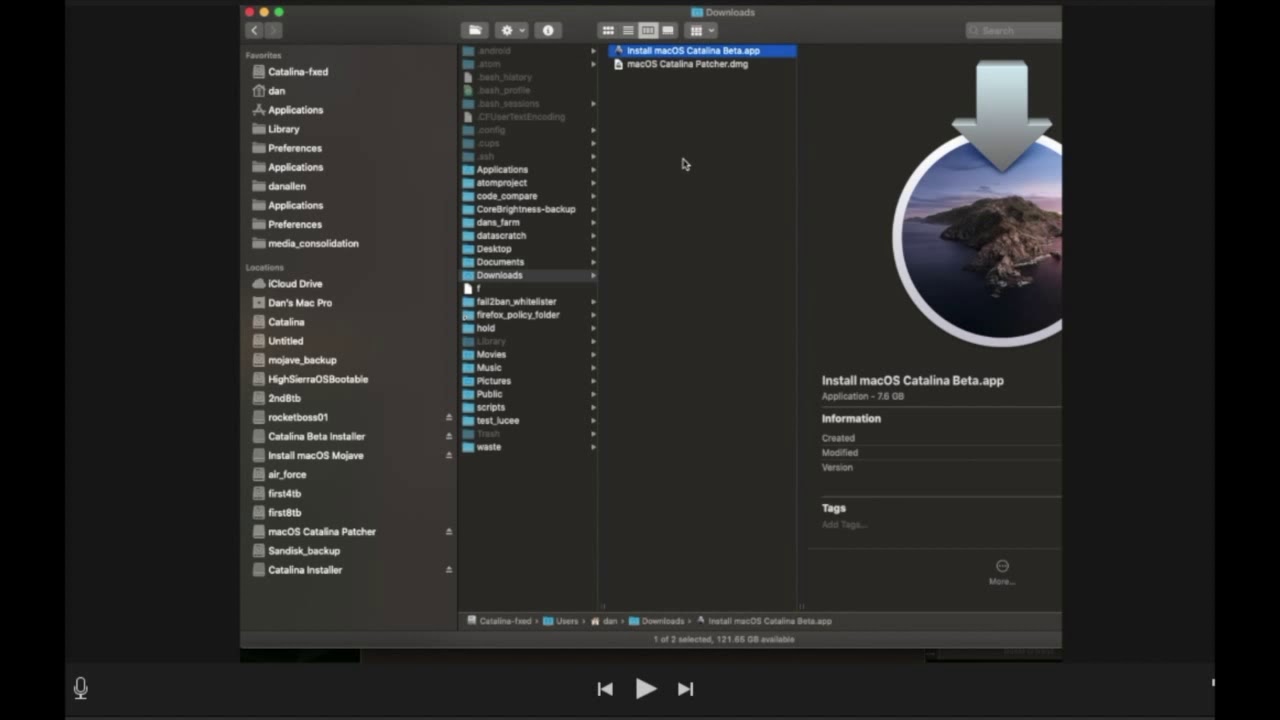Click the Dan's Mac Pro computer icon

259,303
